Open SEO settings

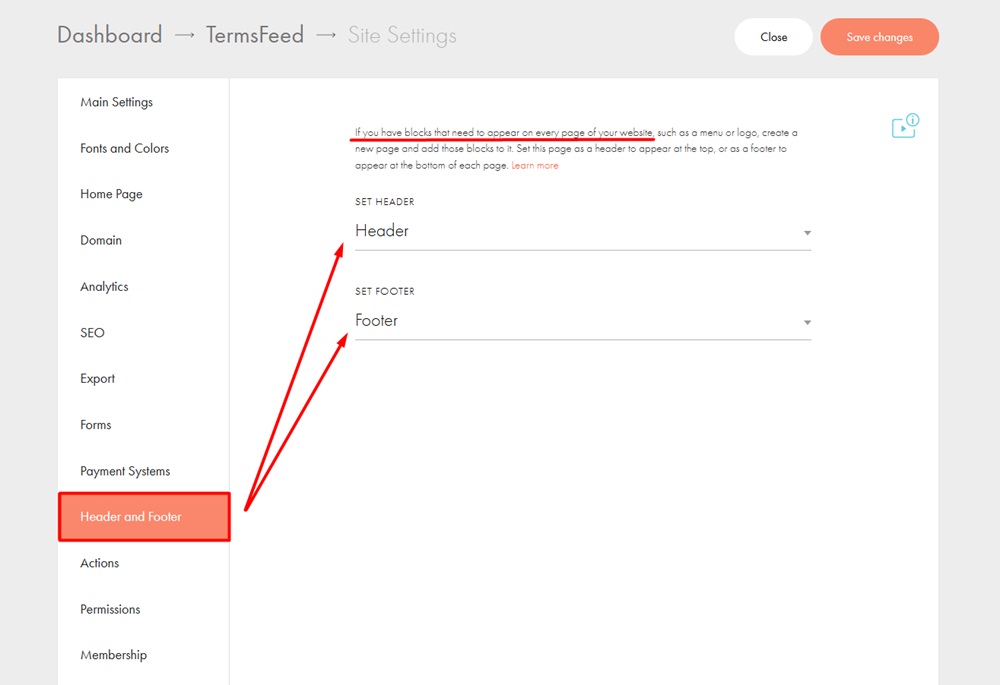pyautogui.click(x=92, y=333)
